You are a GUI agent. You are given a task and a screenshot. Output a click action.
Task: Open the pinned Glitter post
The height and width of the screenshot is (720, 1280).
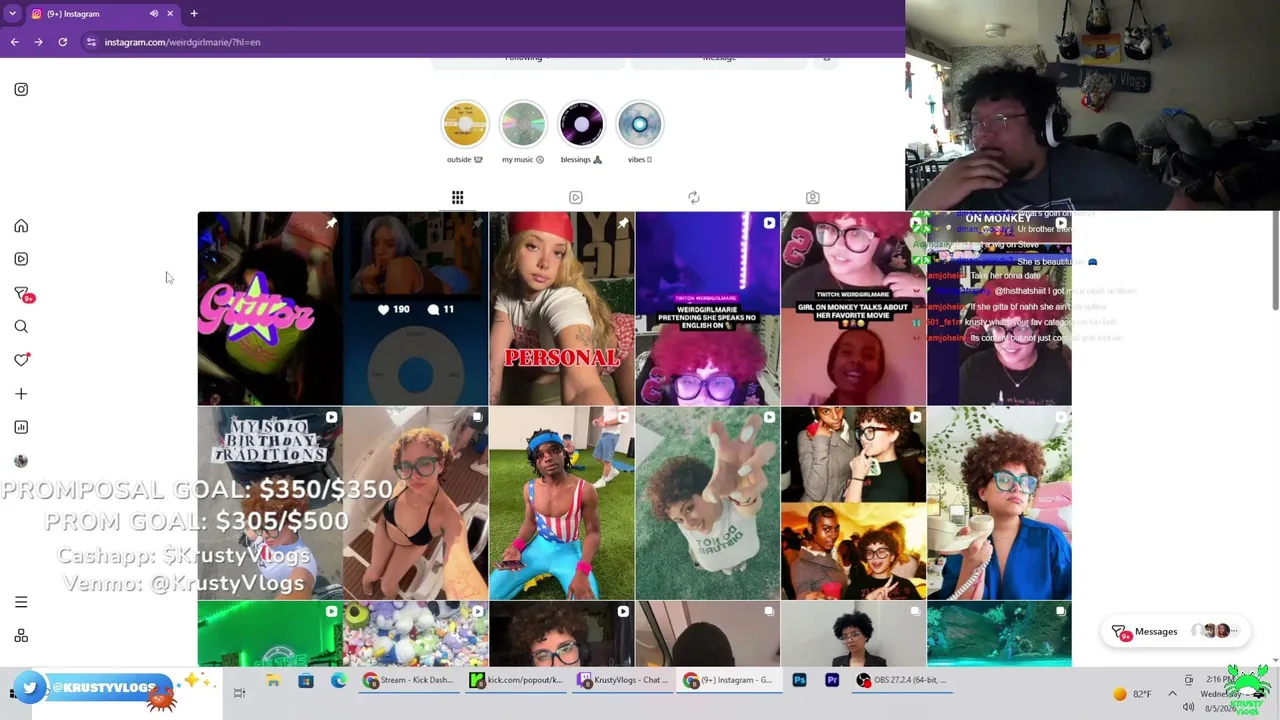[x=270, y=308]
